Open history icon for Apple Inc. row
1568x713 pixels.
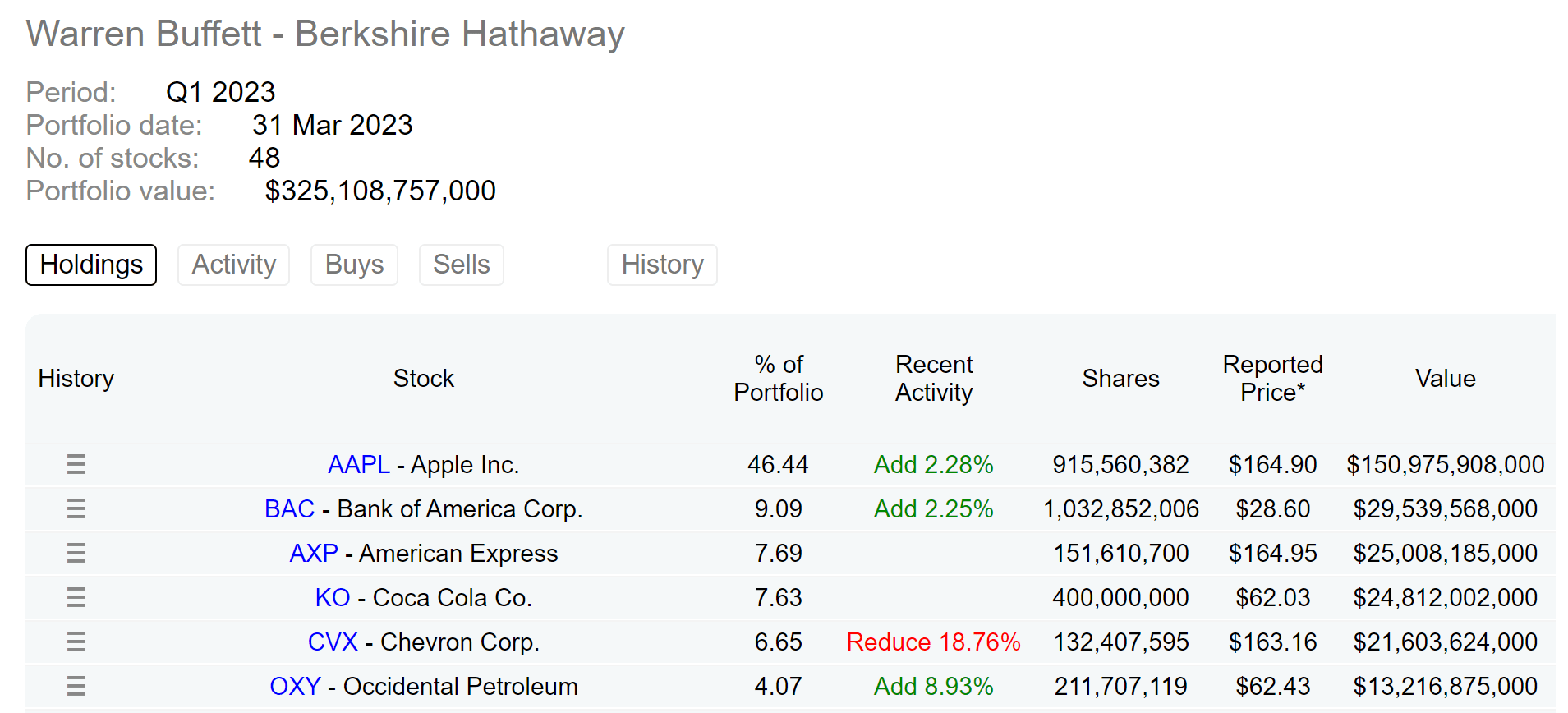pos(76,465)
